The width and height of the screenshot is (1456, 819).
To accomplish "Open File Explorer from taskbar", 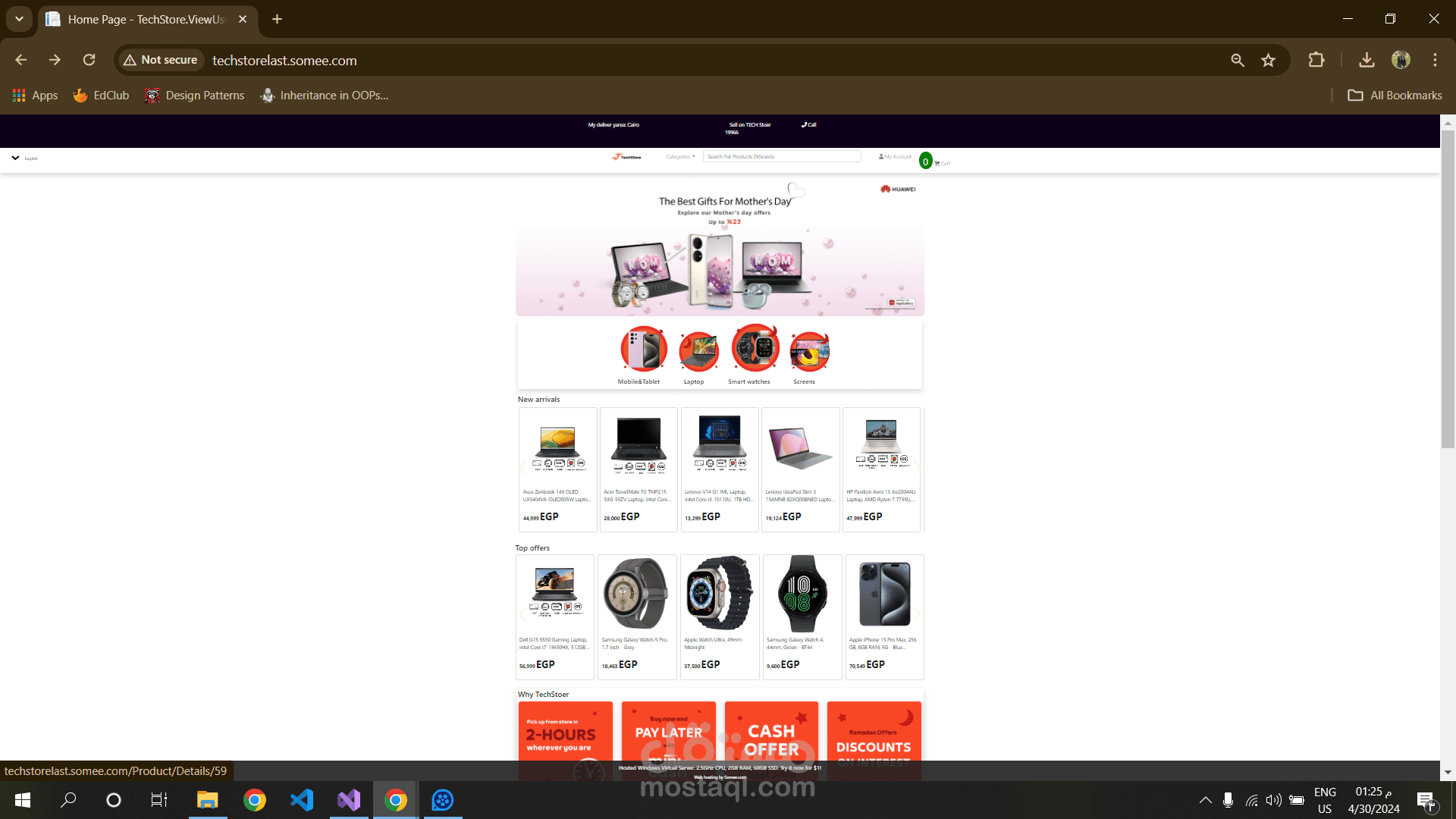I will (x=207, y=800).
